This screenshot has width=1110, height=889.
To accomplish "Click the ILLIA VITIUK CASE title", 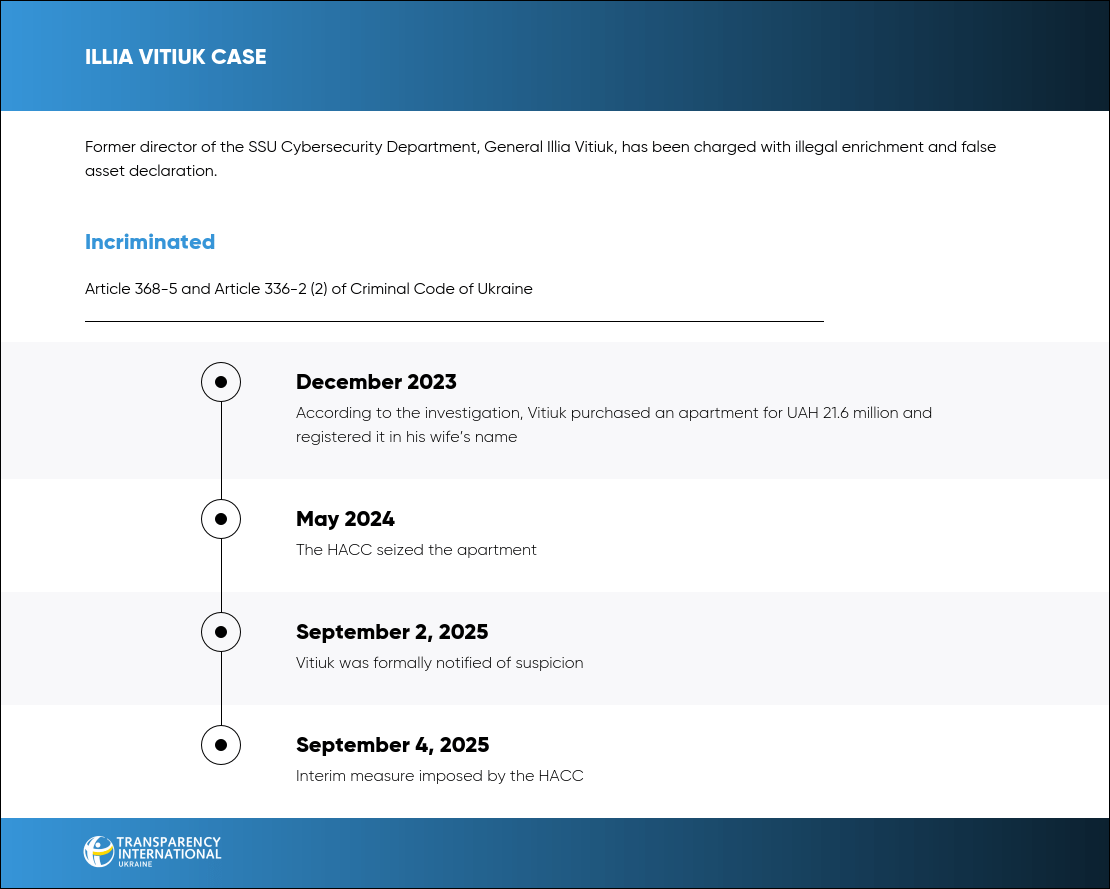I will pos(176,57).
